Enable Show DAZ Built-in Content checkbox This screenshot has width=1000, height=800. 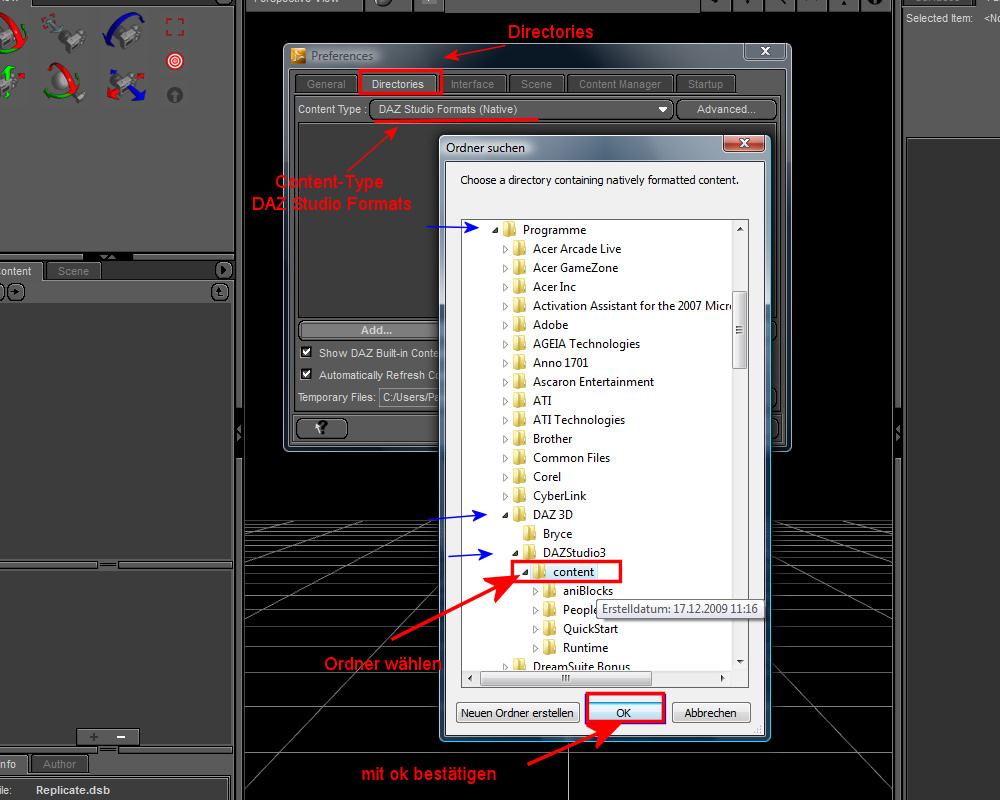306,352
